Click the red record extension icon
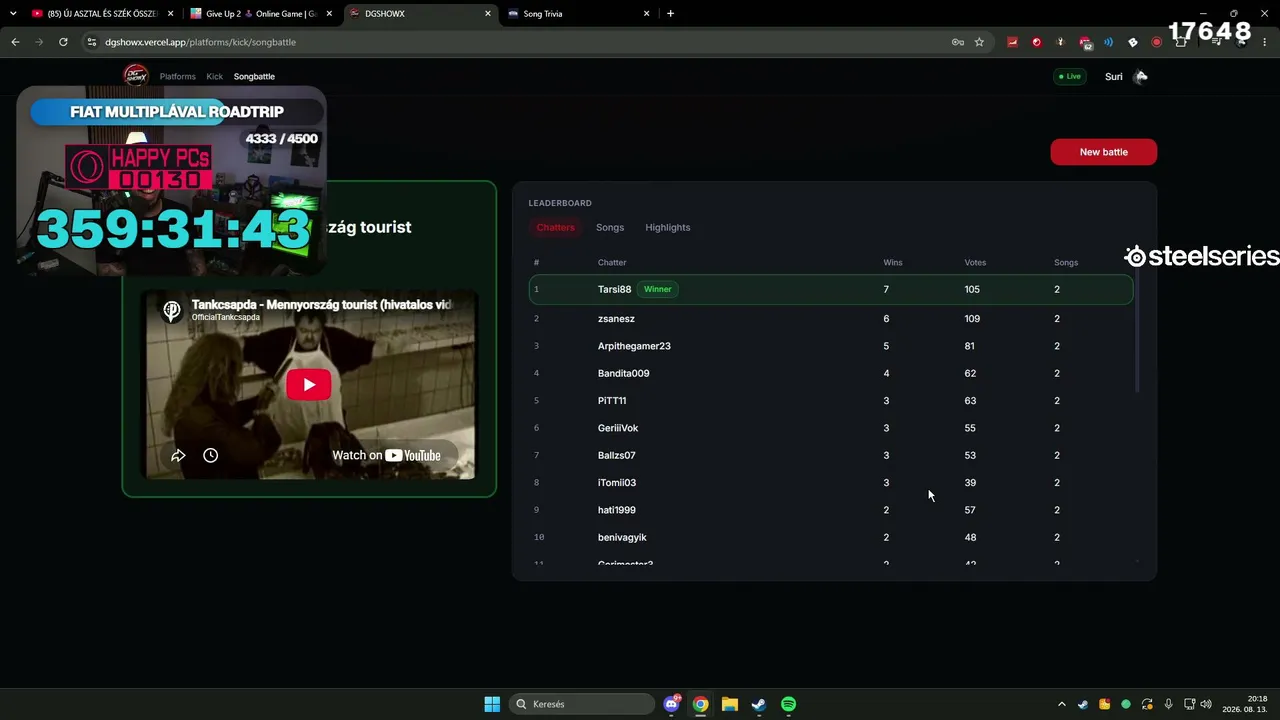1280x720 pixels. (1156, 42)
